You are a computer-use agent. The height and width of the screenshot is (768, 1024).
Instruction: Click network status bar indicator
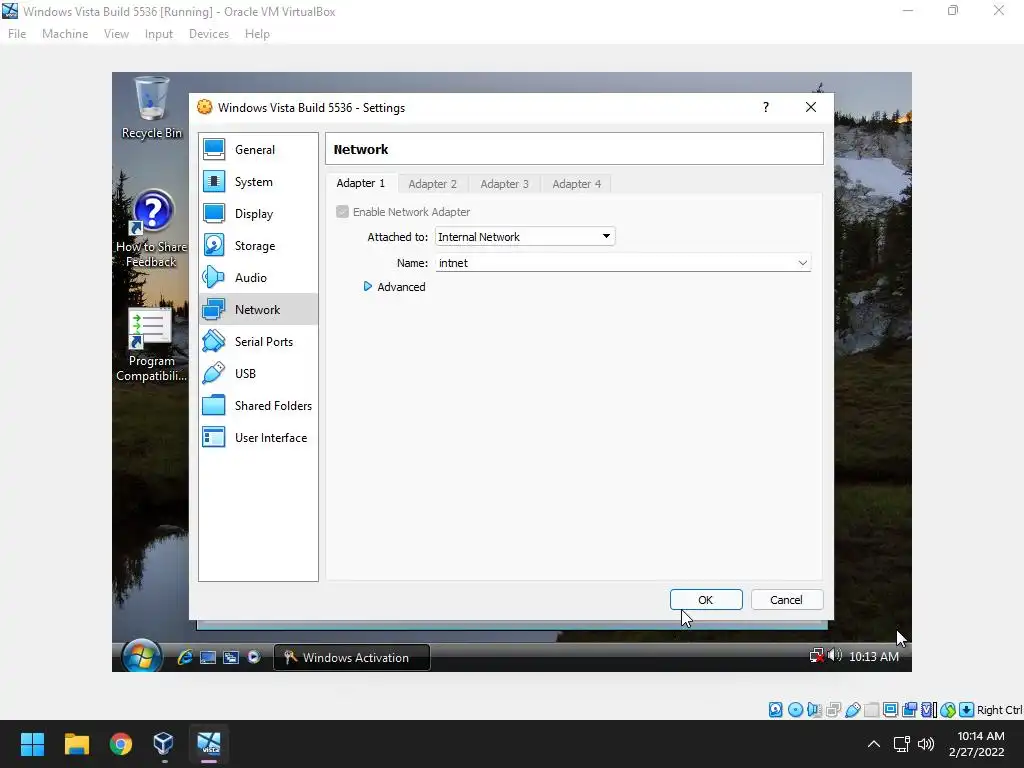[x=833, y=710]
